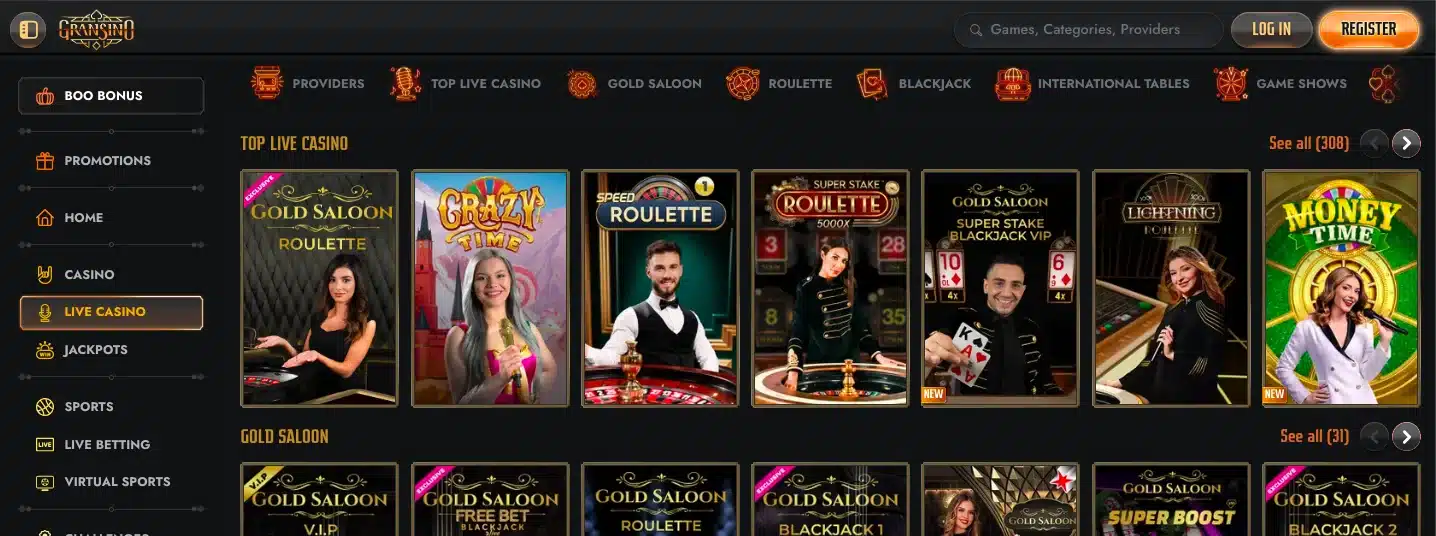Select the Top Live Casino microphone icon

pos(405,83)
